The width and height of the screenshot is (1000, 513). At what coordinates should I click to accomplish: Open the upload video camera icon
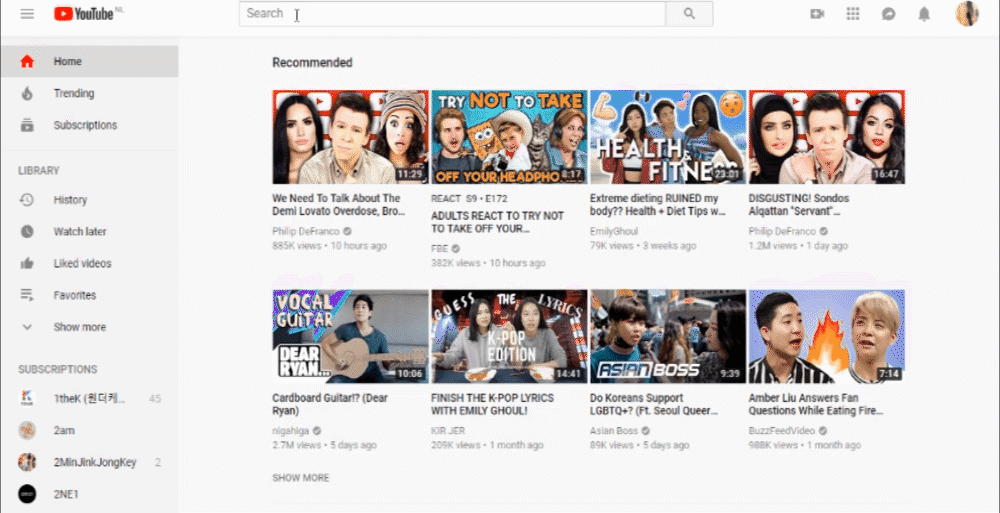[x=817, y=13]
